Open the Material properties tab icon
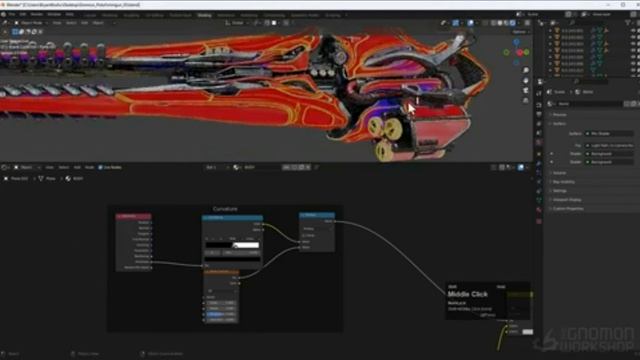This screenshot has height=360, width=640. click(539, 211)
